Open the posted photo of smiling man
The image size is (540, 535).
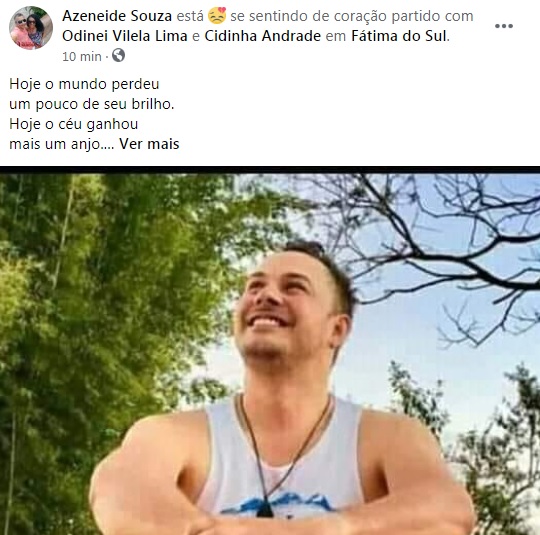click(x=270, y=351)
